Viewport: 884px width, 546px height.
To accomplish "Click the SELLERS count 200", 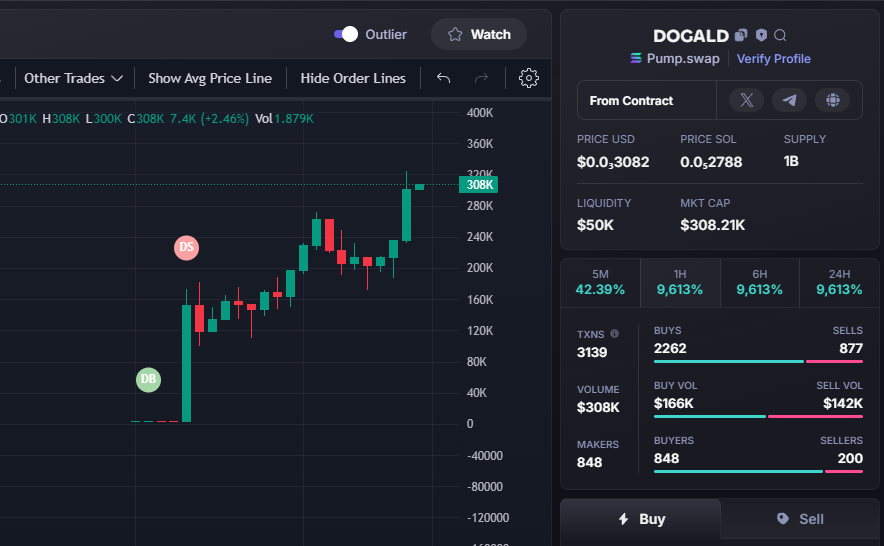I will 850,459.
